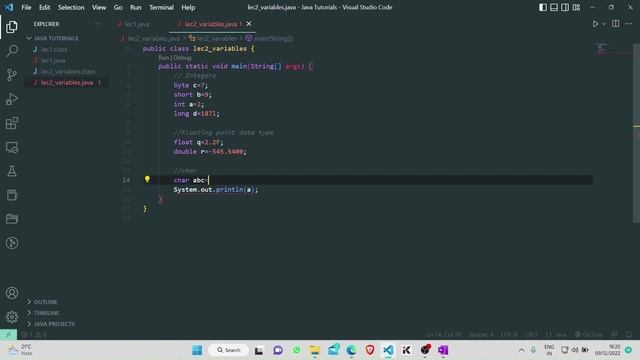Image resolution: width=640 pixels, height=360 pixels.
Task: Click the notifications bell in status bar
Action: [629, 334]
